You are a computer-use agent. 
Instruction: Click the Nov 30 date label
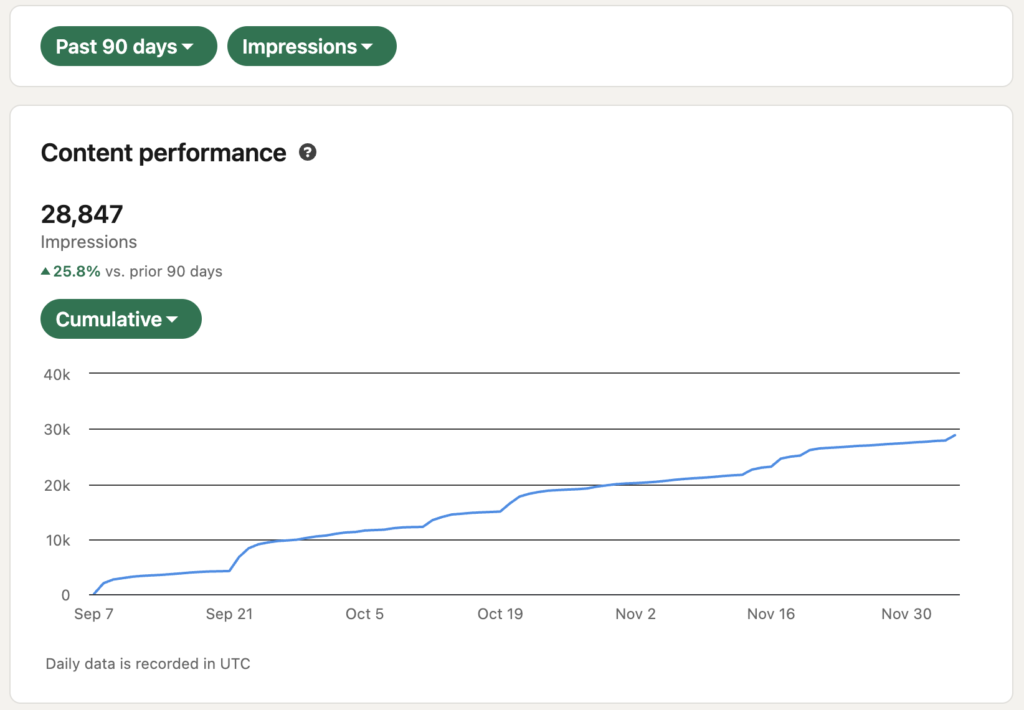(x=907, y=614)
